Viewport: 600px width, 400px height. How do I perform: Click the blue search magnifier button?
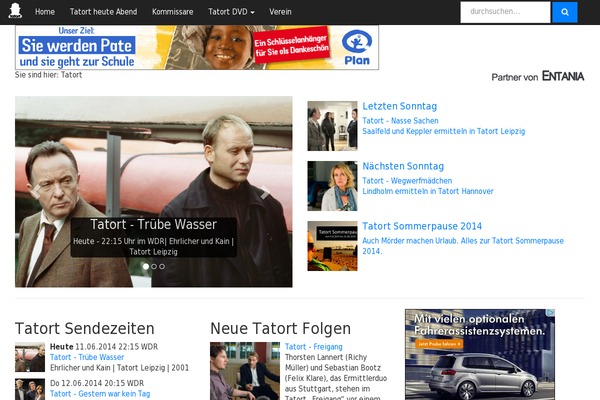(564, 12)
